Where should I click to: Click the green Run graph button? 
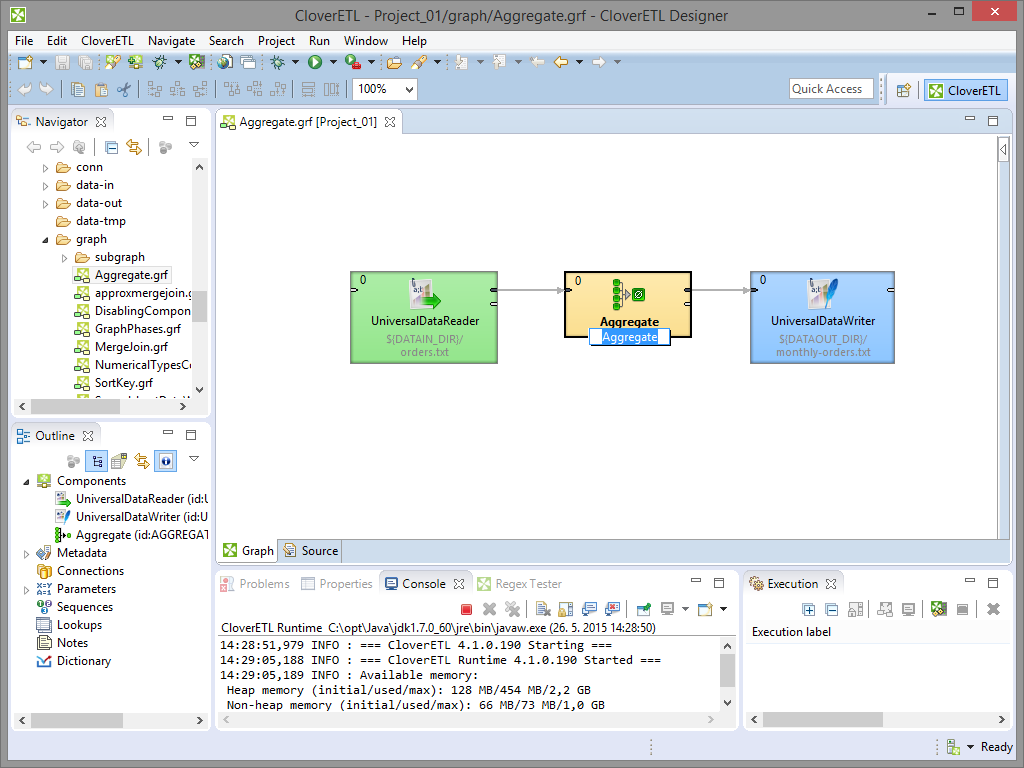click(315, 62)
